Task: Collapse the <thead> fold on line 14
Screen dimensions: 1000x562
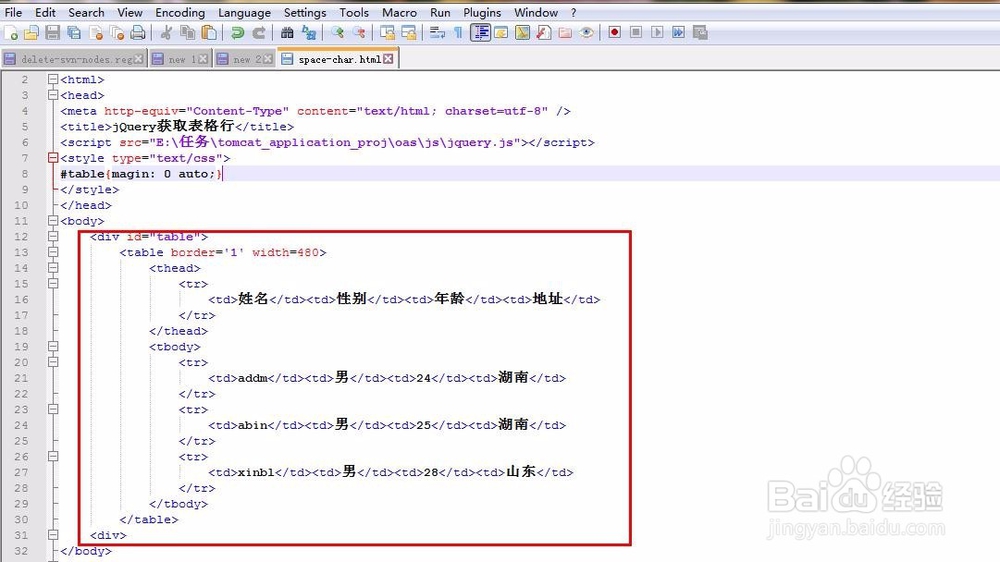Action: 53,268
